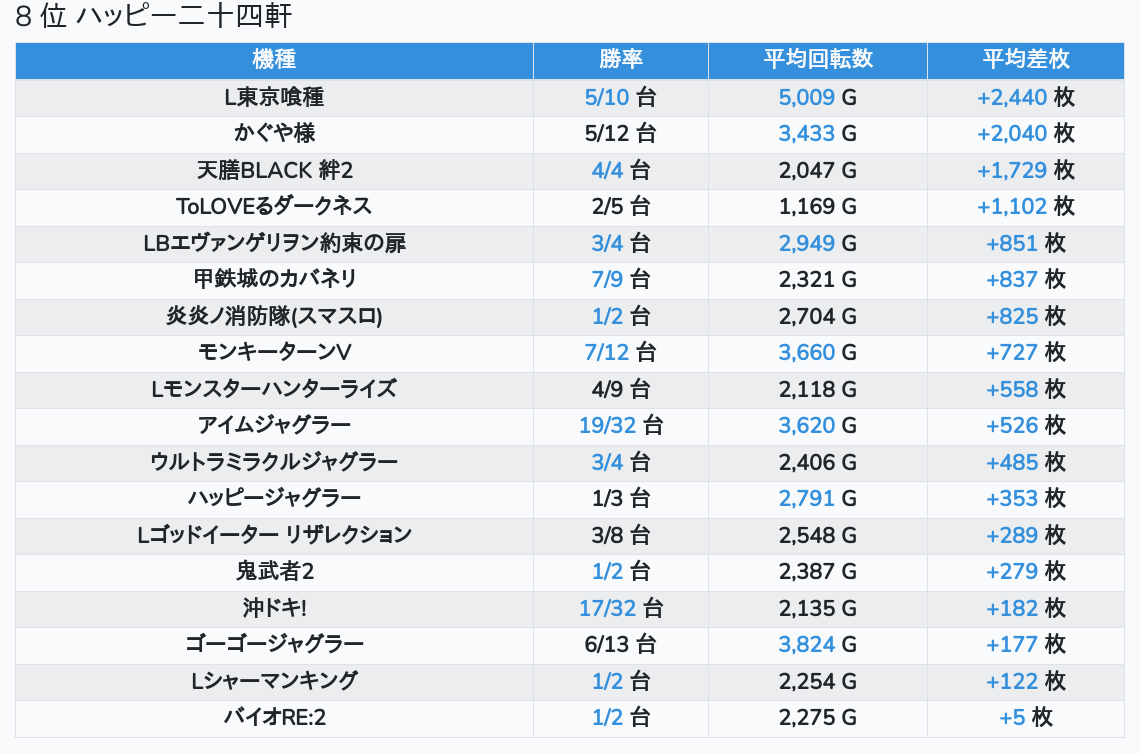The image size is (1140, 754).
Task: Click the 8位 ハッピー二十四軒 heading
Action: click(153, 18)
